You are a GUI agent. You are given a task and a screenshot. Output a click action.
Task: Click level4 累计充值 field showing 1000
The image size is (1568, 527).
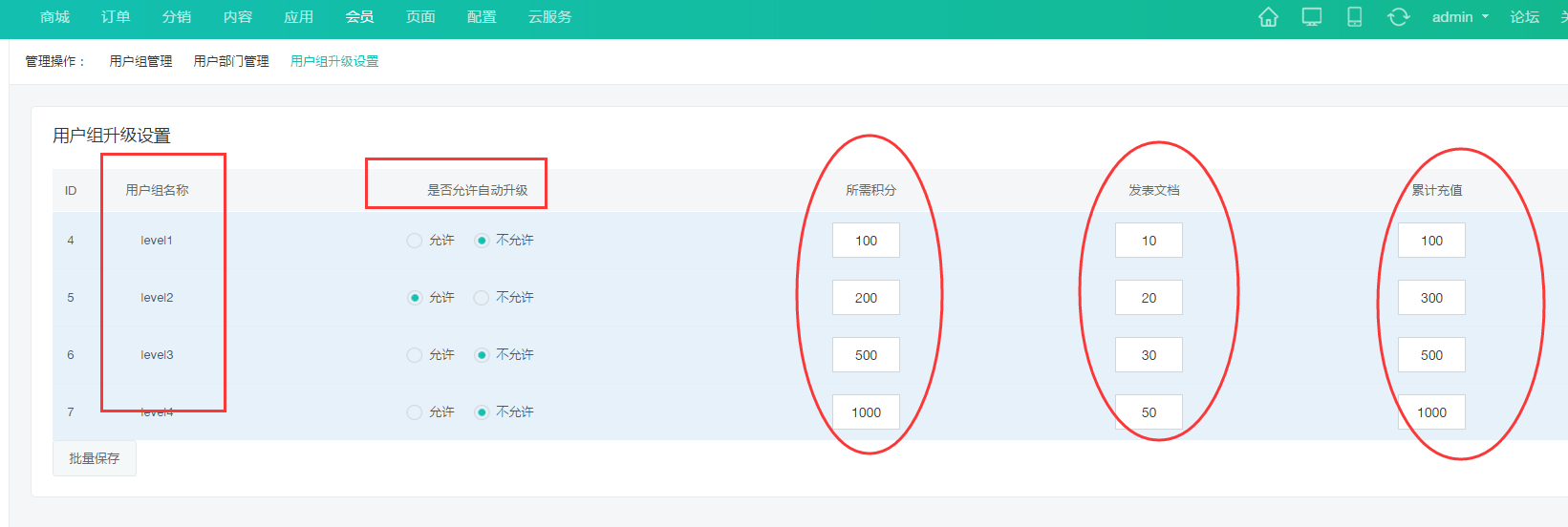[1431, 412]
